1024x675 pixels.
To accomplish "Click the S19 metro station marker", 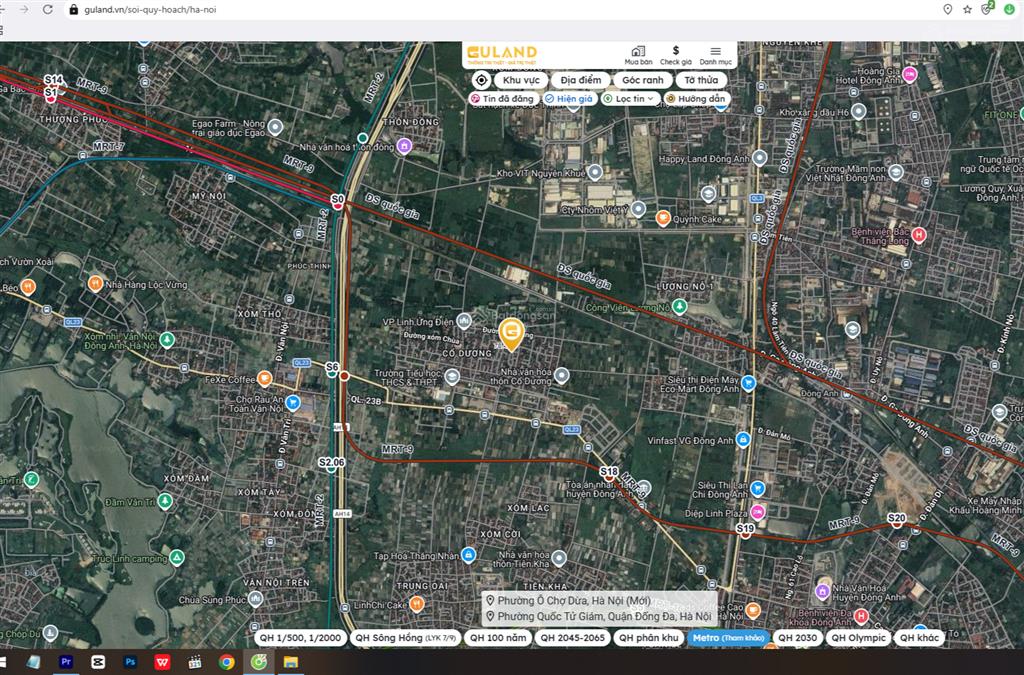I will click(x=745, y=529).
